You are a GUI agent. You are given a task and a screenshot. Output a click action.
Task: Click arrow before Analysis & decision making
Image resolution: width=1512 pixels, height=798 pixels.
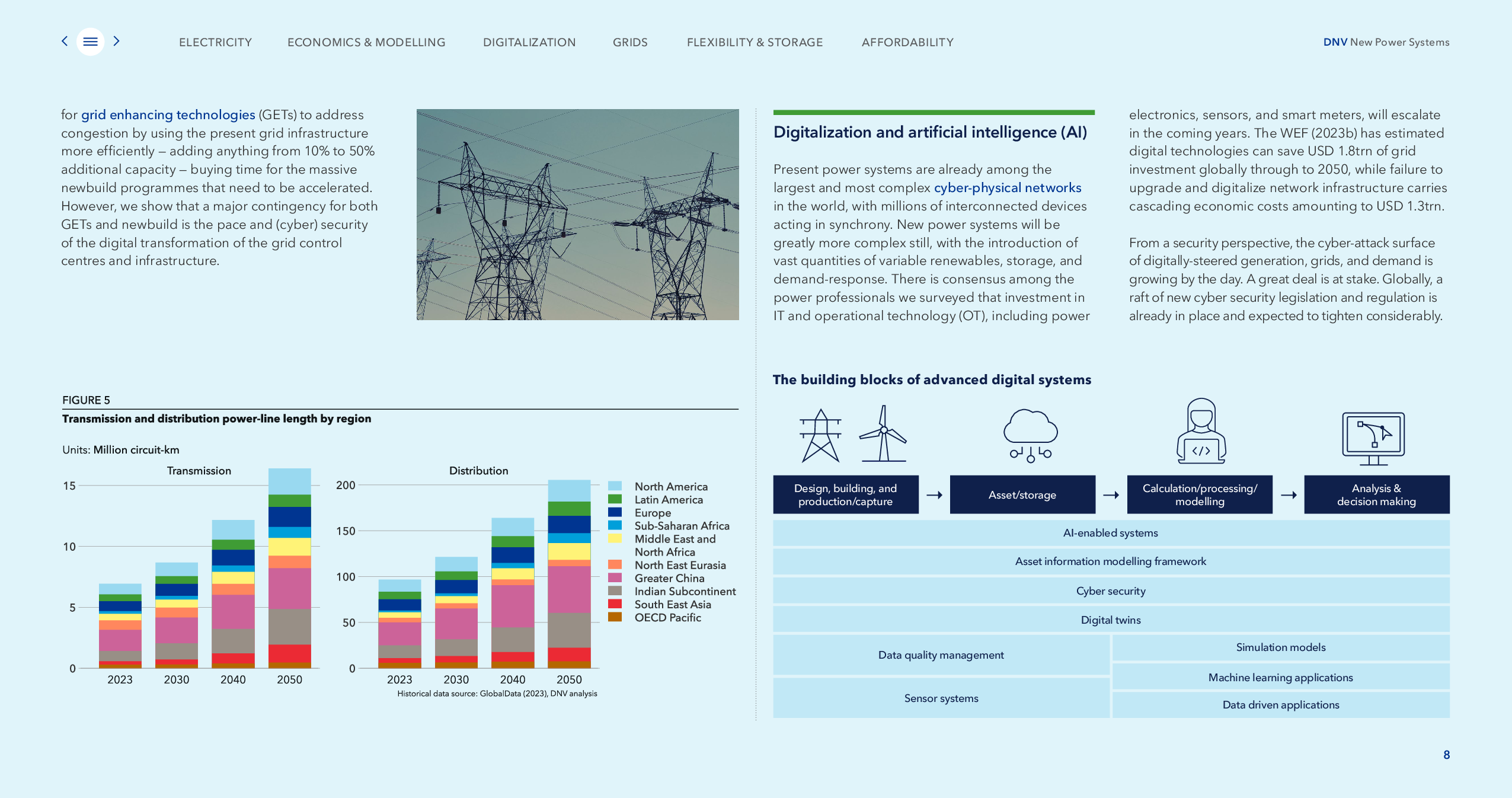point(1289,495)
